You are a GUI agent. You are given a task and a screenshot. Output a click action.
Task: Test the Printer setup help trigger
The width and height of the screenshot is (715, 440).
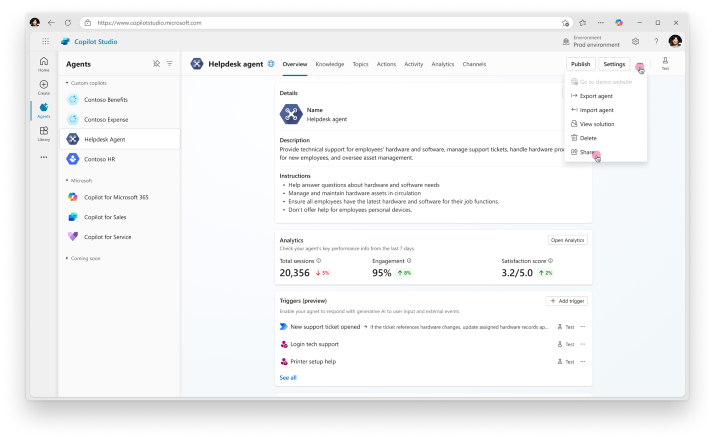tap(565, 362)
